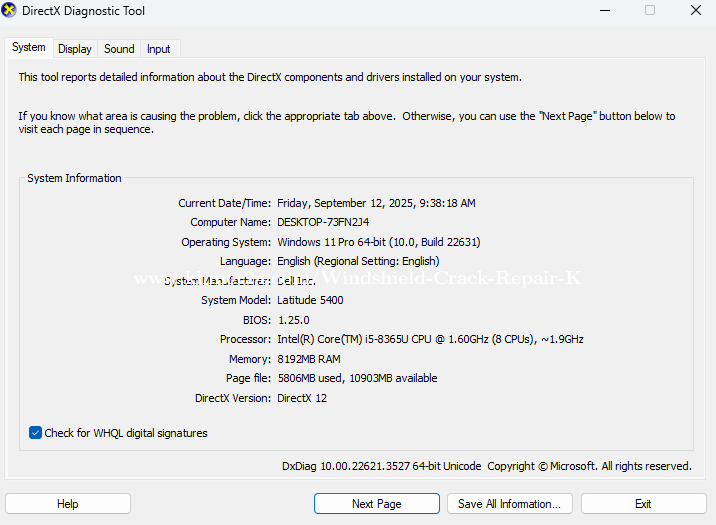Click the DirectX icon in the title bar

click(10, 11)
